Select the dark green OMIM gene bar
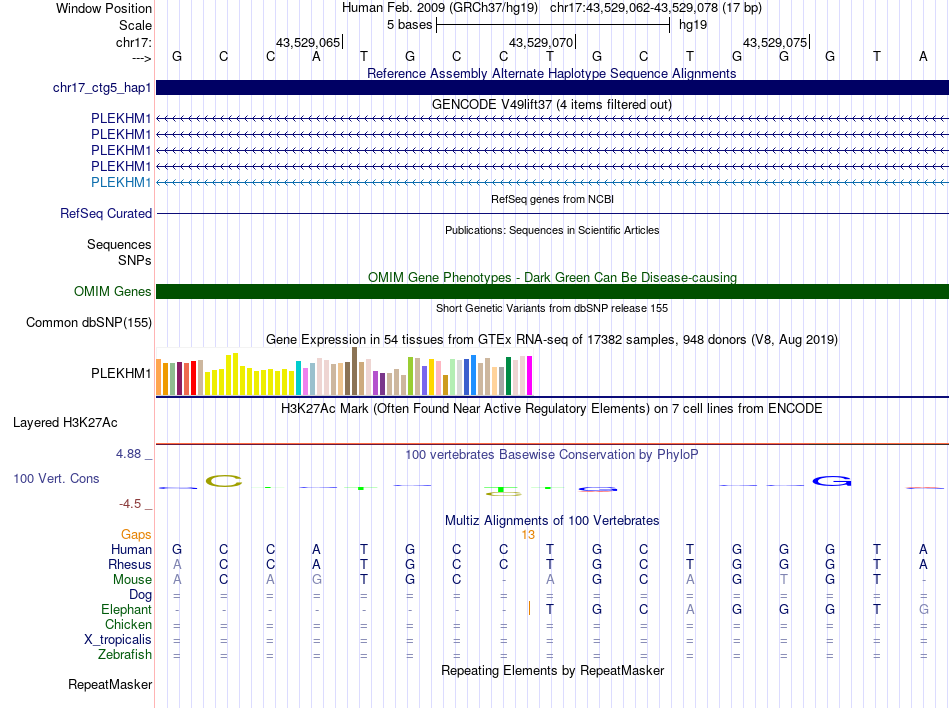950x708 pixels. click(x=552, y=292)
